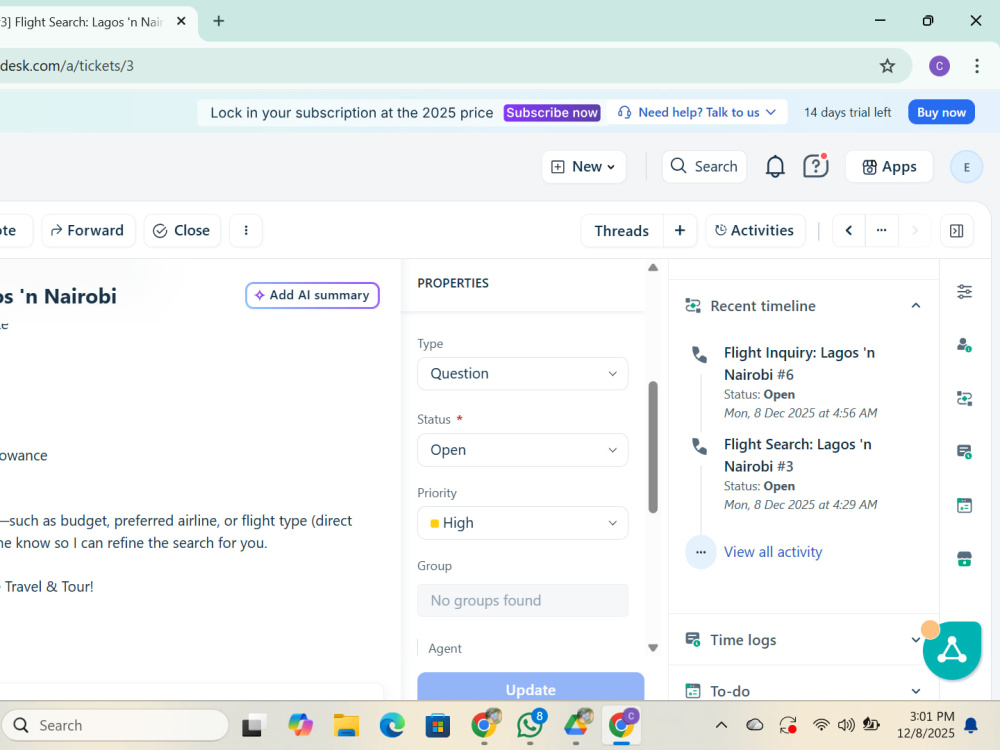Screen dimensions: 1000x750
Task: Open Microsoft Edge from taskbar
Action: (x=392, y=725)
